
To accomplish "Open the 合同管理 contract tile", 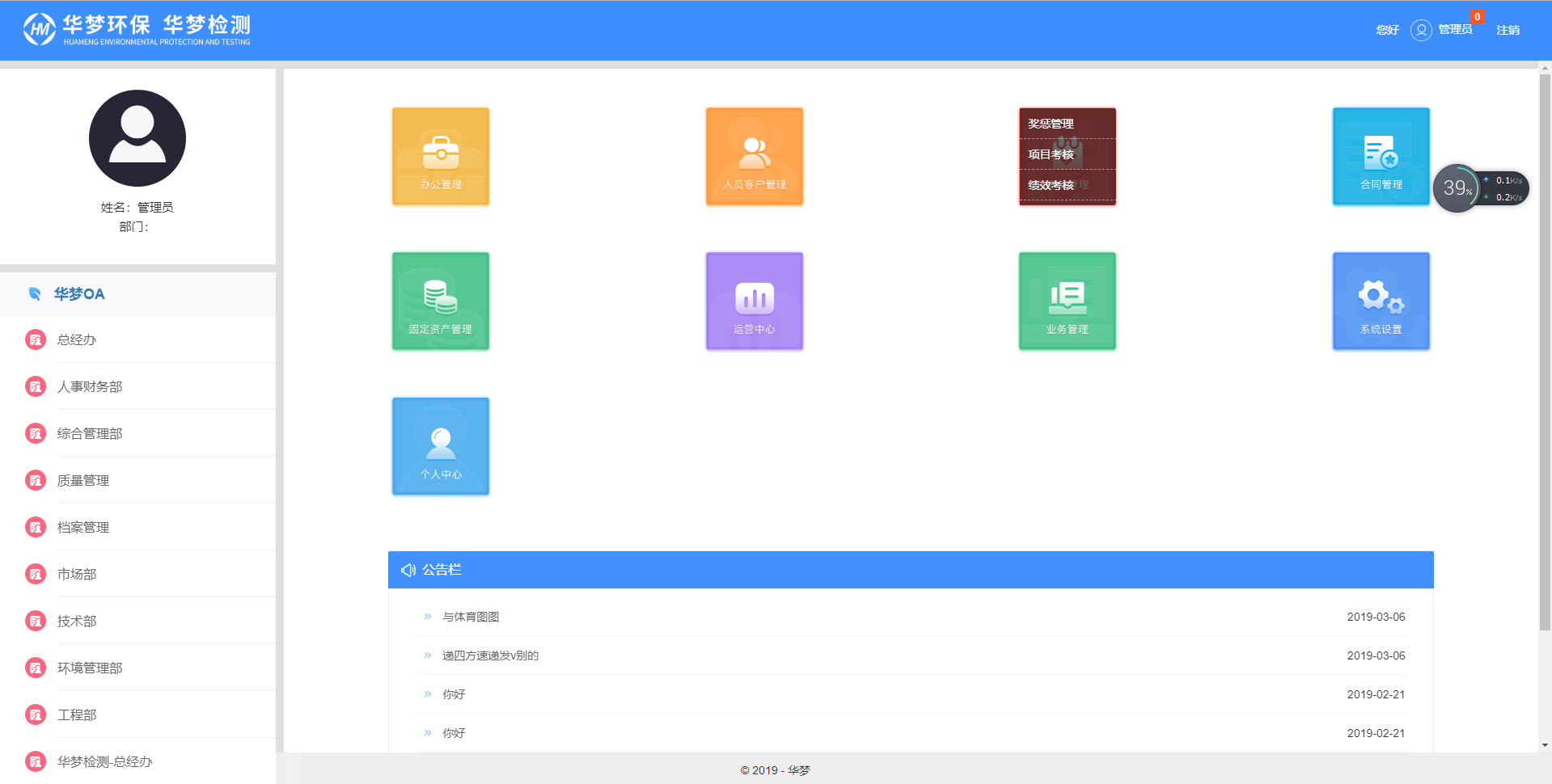I will pos(1381,156).
